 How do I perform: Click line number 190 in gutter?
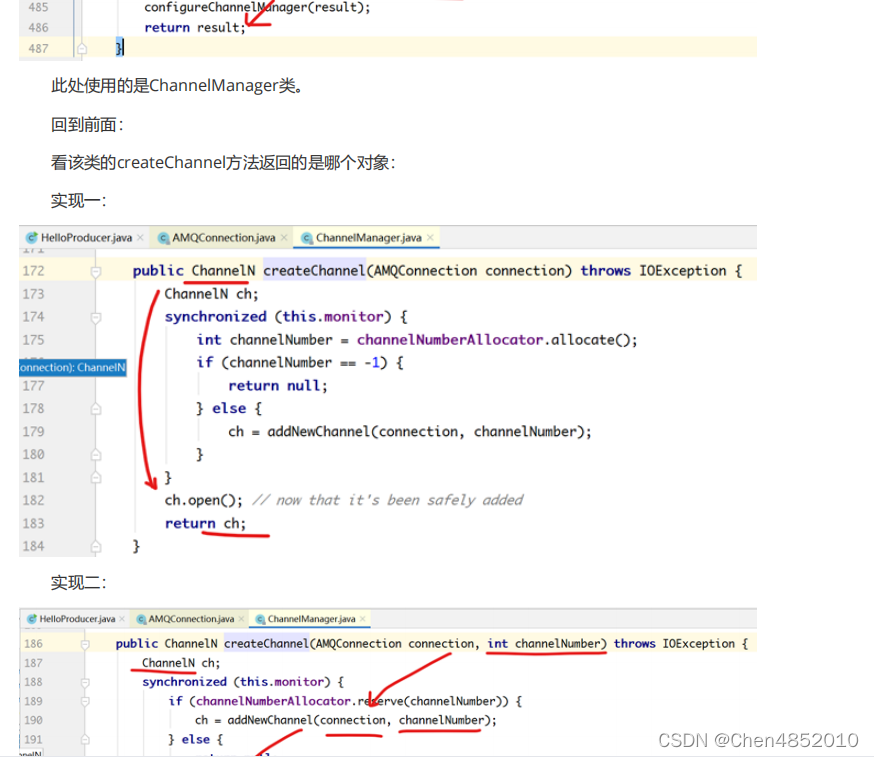pos(33,720)
